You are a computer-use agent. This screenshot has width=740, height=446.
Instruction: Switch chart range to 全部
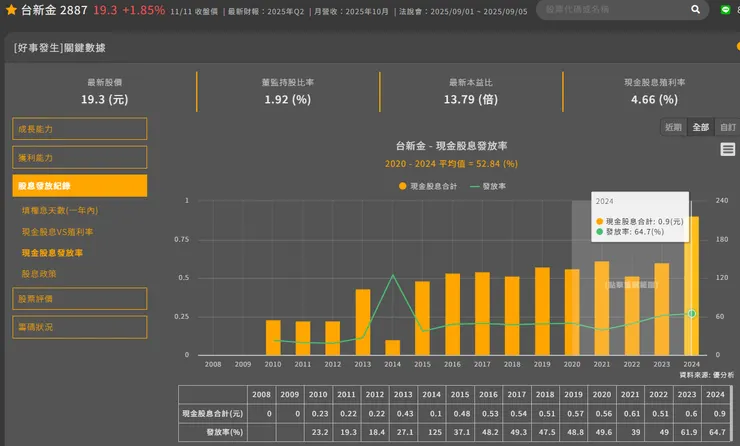point(701,127)
